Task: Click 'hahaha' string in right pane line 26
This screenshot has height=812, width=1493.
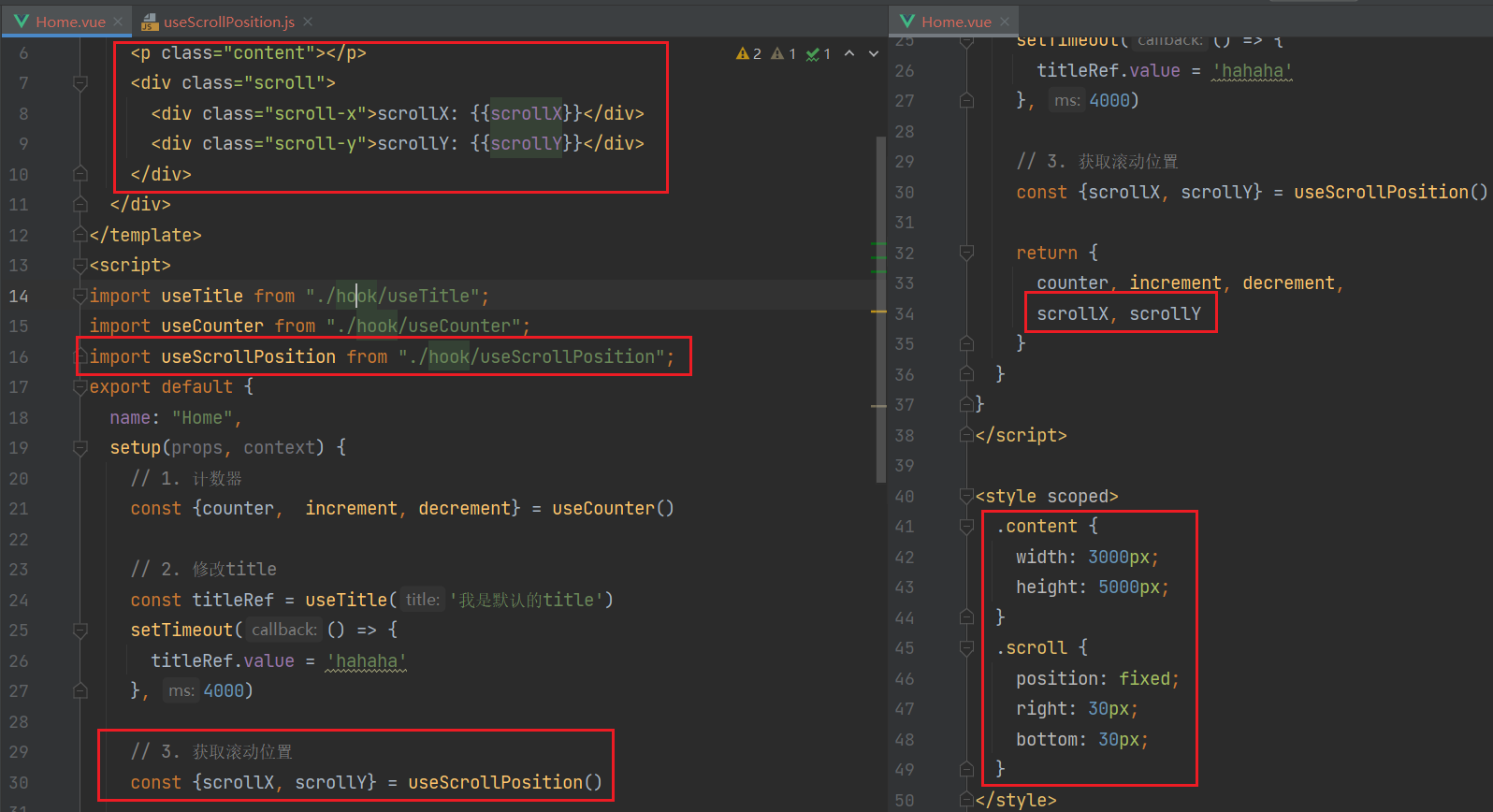Action: (1252, 70)
